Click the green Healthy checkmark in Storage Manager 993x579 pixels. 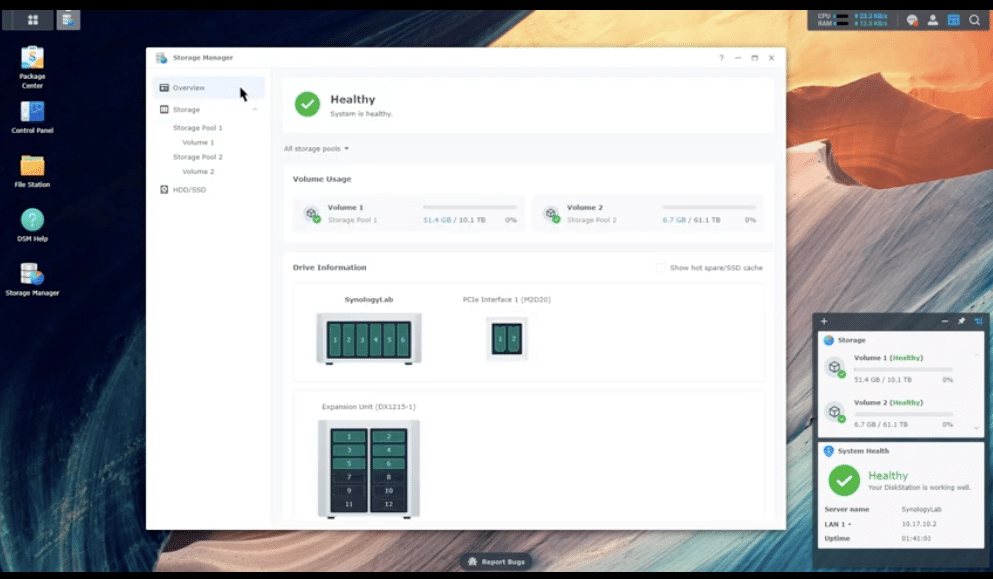tap(307, 105)
